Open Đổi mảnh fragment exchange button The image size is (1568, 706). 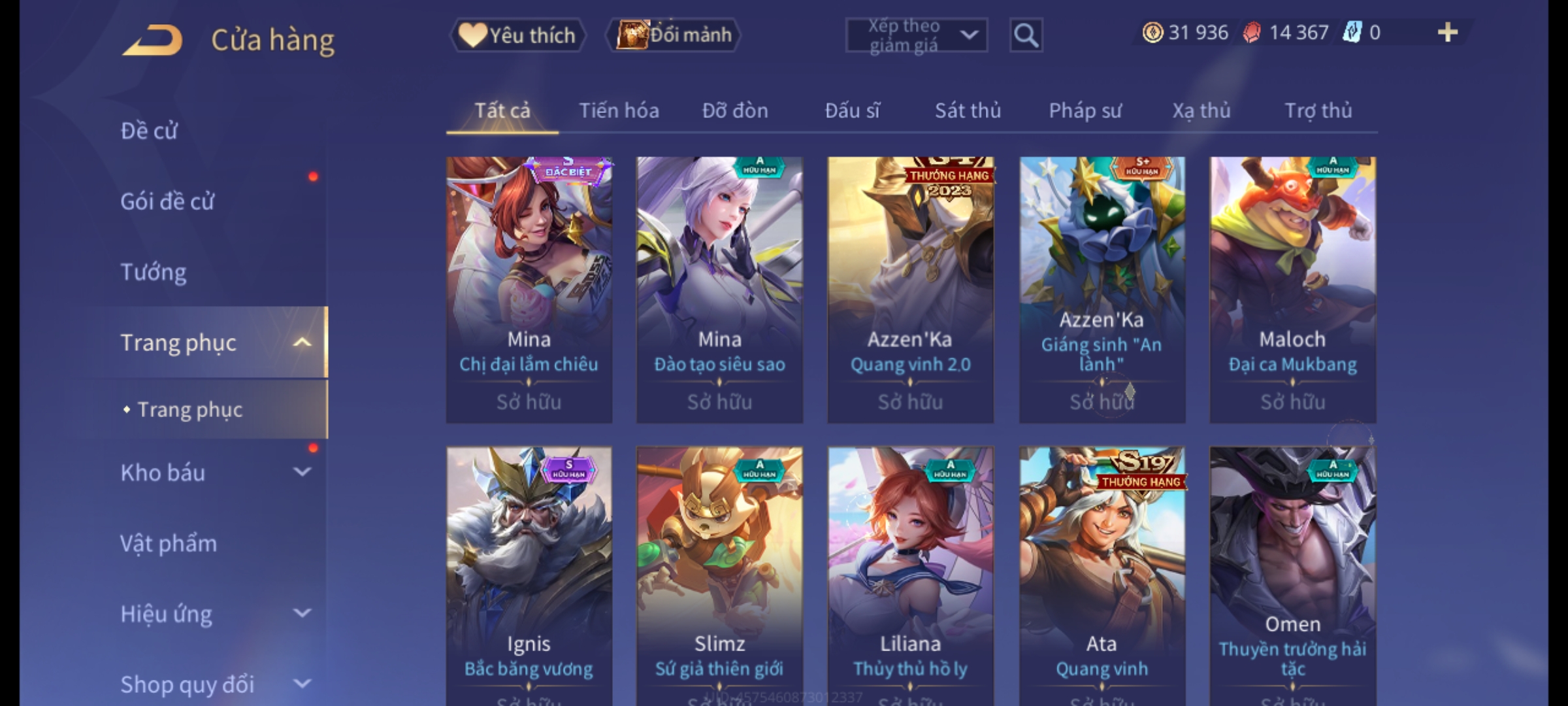(674, 35)
